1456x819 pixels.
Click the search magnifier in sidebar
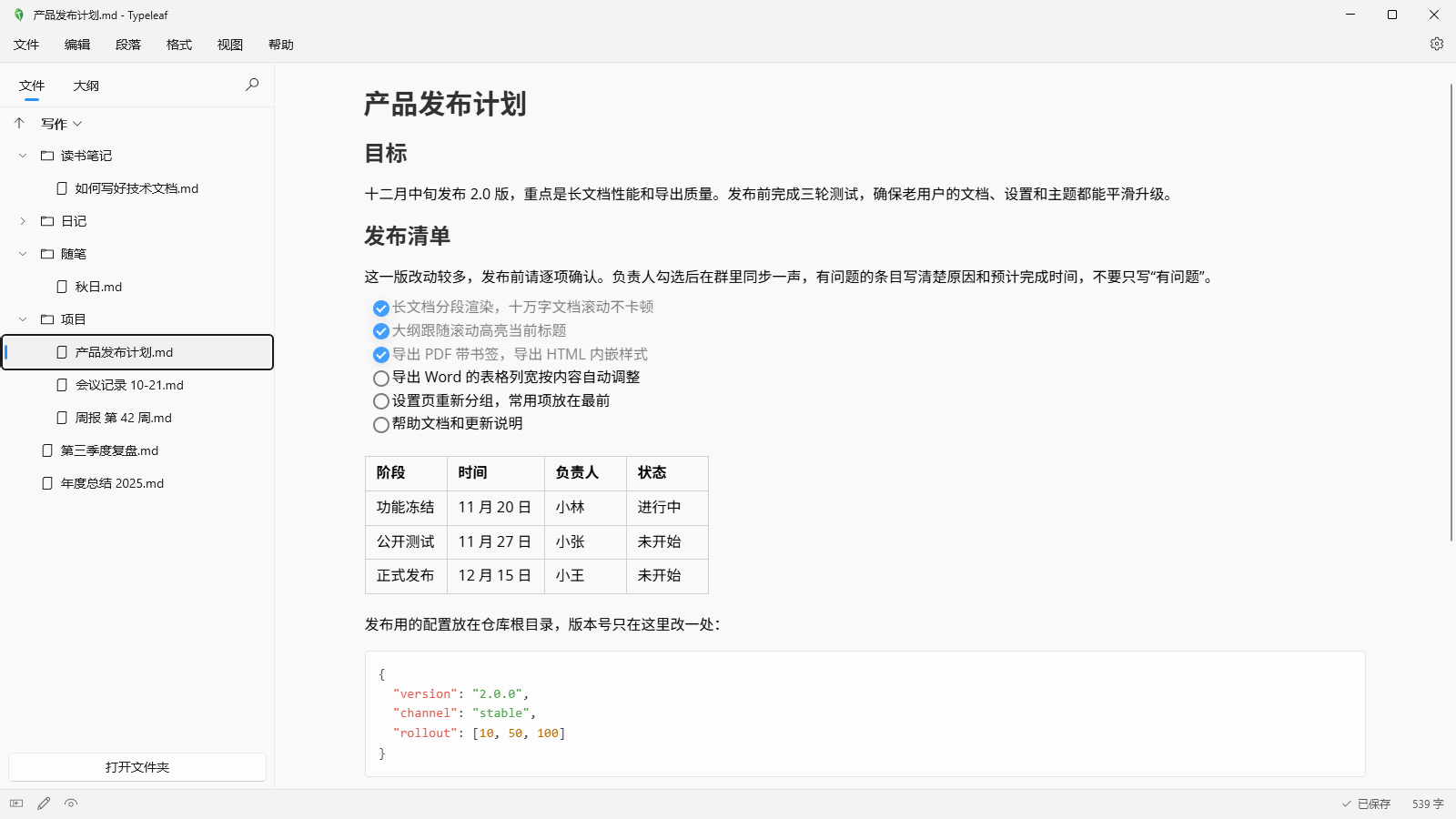pyautogui.click(x=252, y=85)
